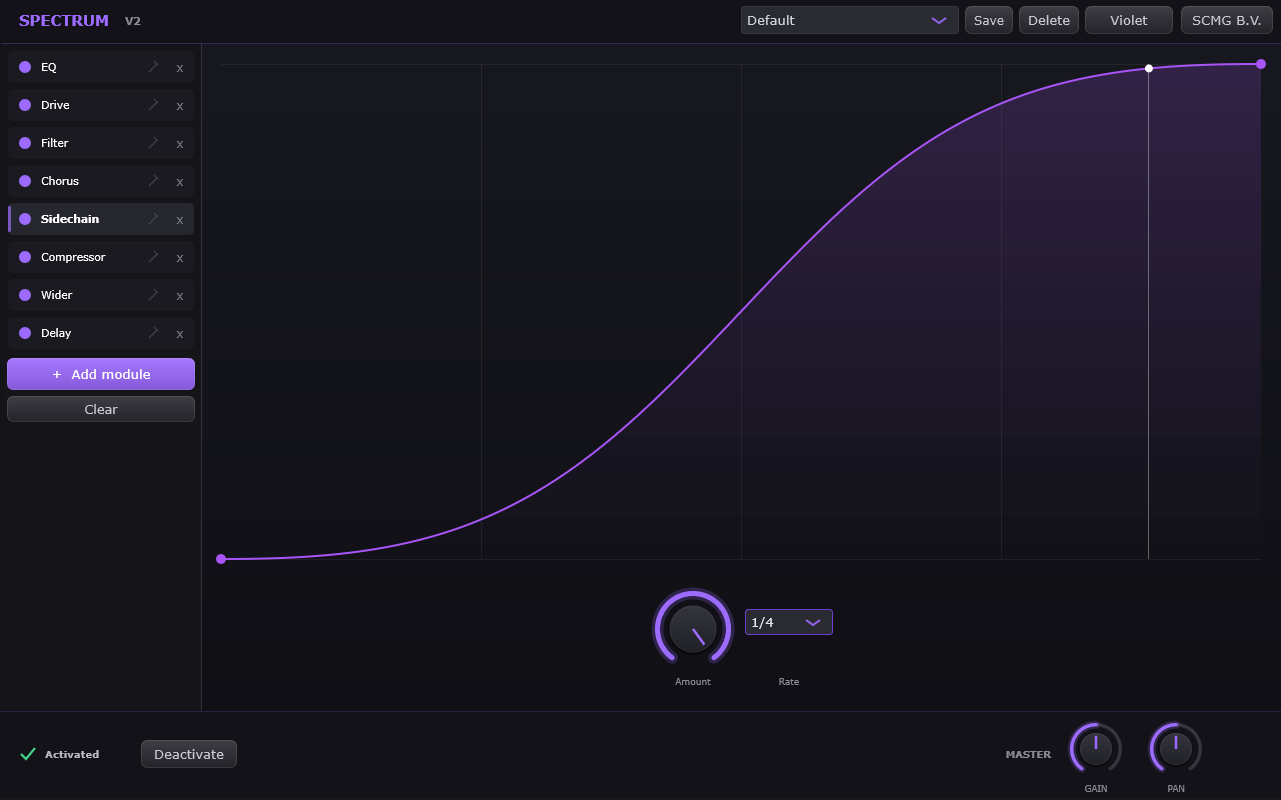Screen dimensions: 1281x800
Task: Click the pin icon on Compressor row
Action: click(x=153, y=257)
